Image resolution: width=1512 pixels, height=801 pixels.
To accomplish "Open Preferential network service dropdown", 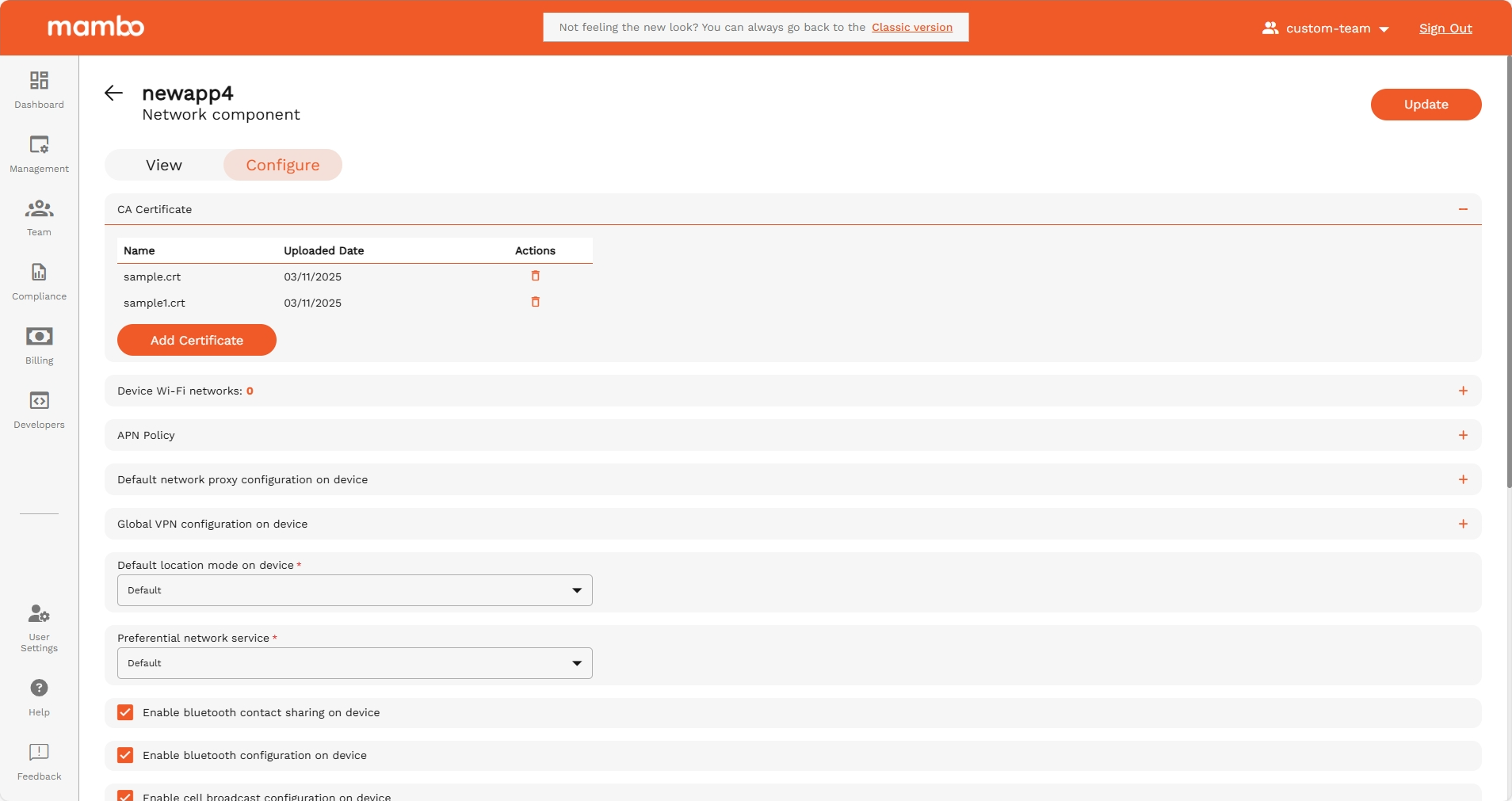I will point(354,663).
